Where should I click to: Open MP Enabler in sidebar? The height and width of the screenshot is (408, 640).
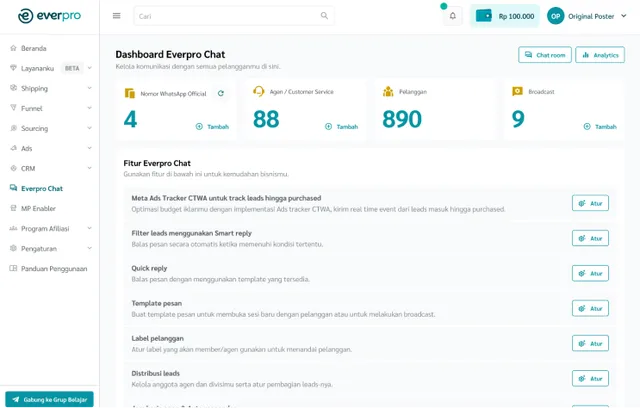click(x=39, y=208)
